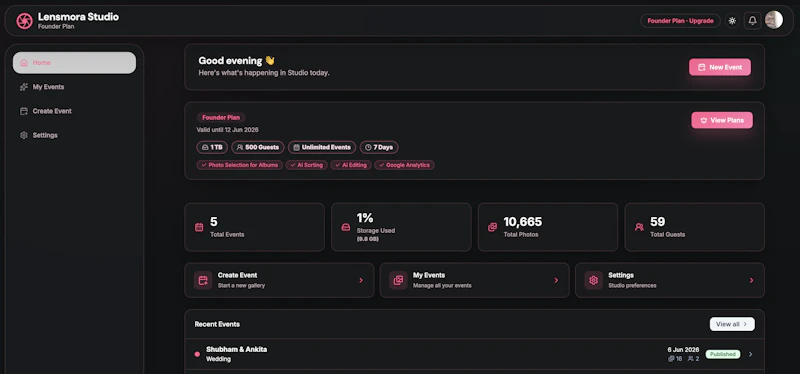This screenshot has height=374, width=800.
Task: Click the Valid until 12 Jun 2026 text
Action: pos(228,130)
